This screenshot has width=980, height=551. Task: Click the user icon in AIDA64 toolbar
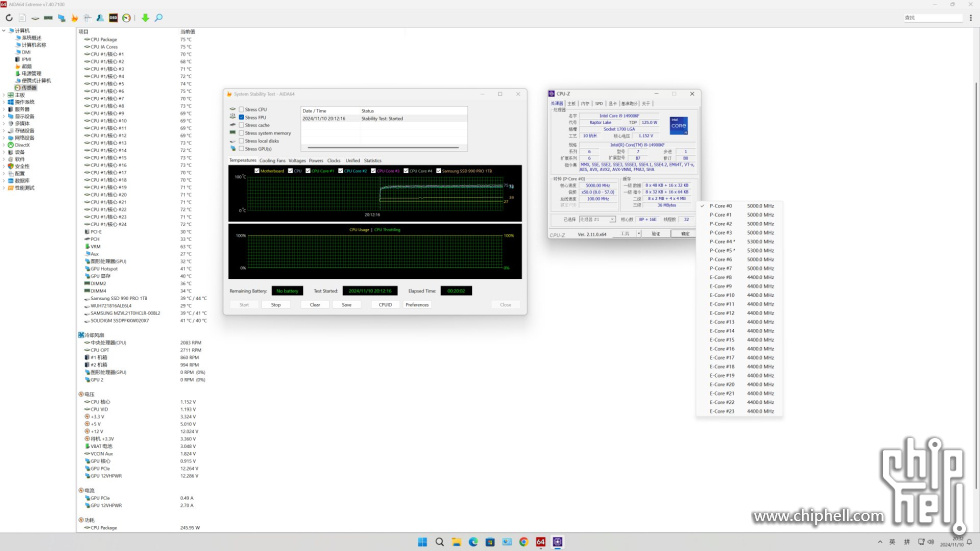[x=100, y=18]
